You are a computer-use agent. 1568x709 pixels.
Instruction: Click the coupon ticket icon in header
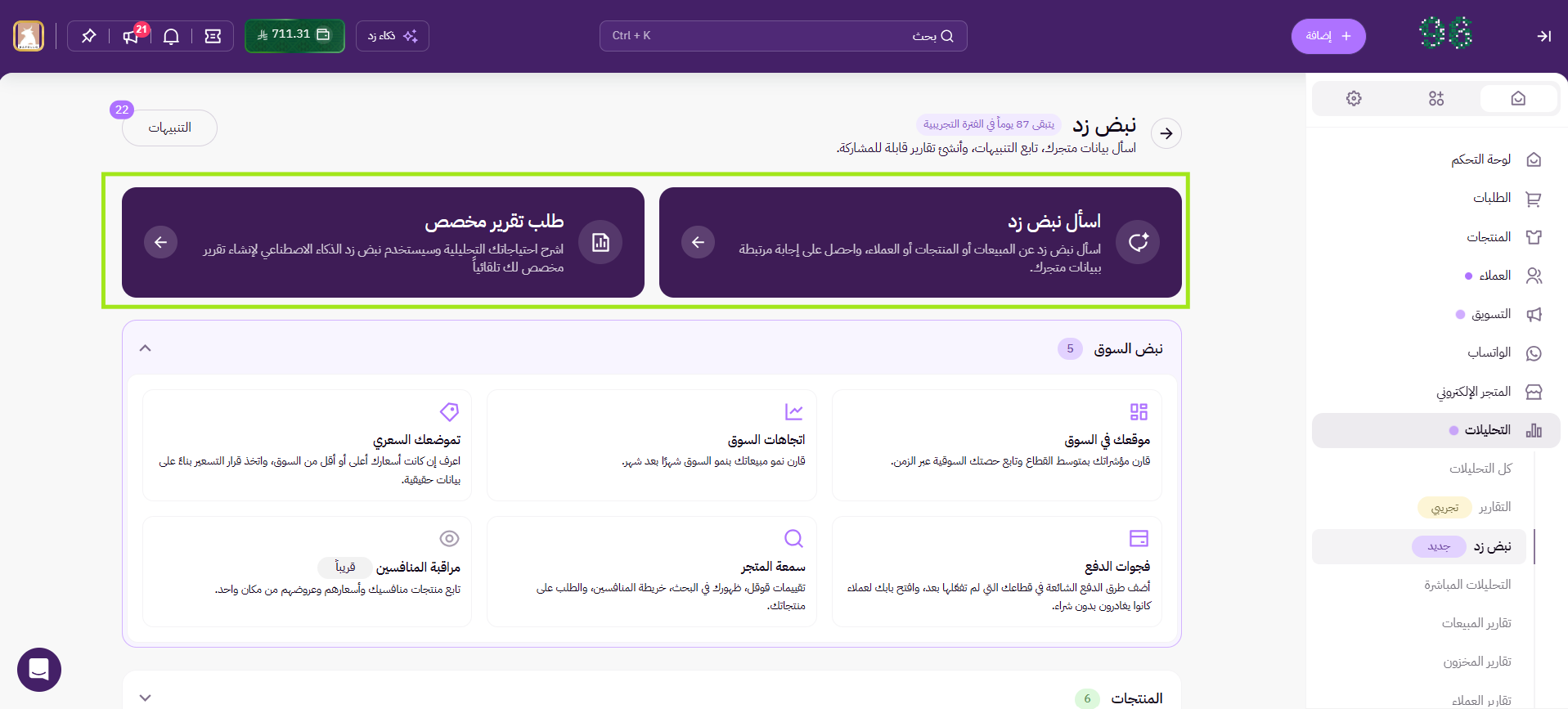click(213, 36)
